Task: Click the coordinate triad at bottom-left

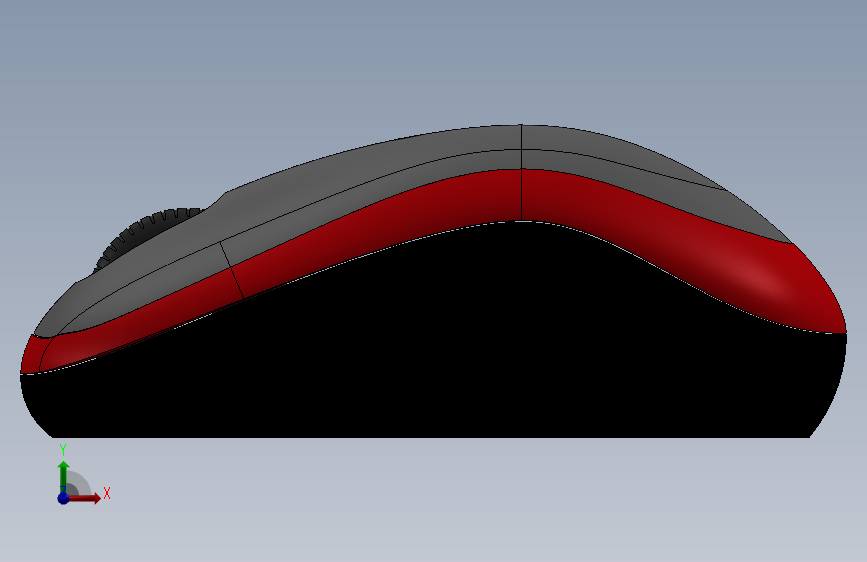Action: 83,475
